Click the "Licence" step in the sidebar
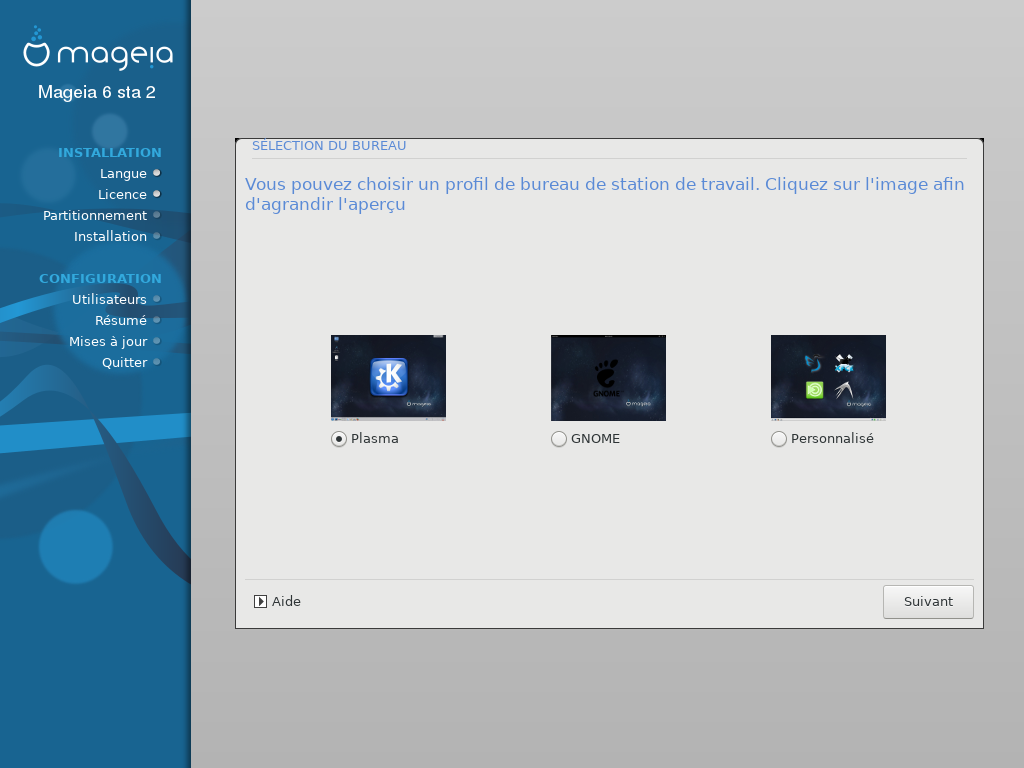Viewport: 1024px width, 768px height. (x=122, y=195)
